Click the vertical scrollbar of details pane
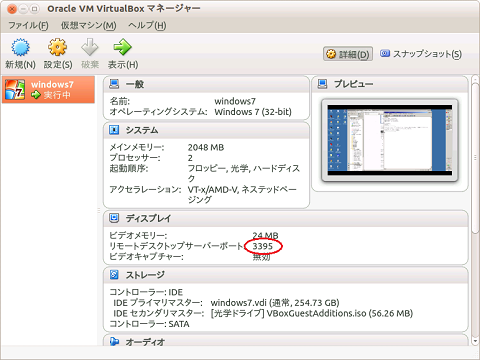This screenshot has height=360, width=480. [475, 157]
